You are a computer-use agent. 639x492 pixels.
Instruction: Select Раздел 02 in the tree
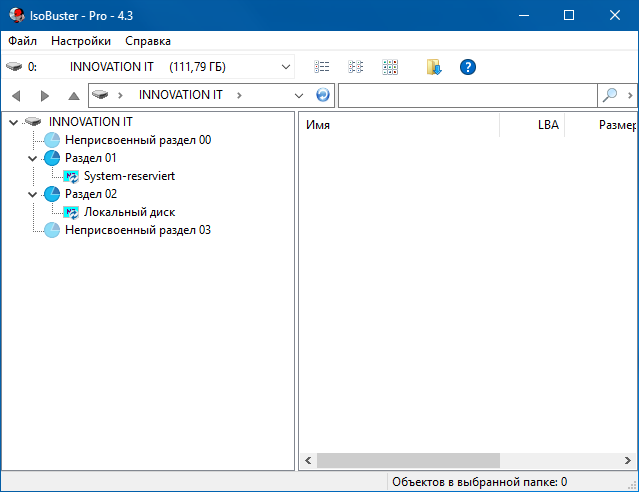coord(90,194)
